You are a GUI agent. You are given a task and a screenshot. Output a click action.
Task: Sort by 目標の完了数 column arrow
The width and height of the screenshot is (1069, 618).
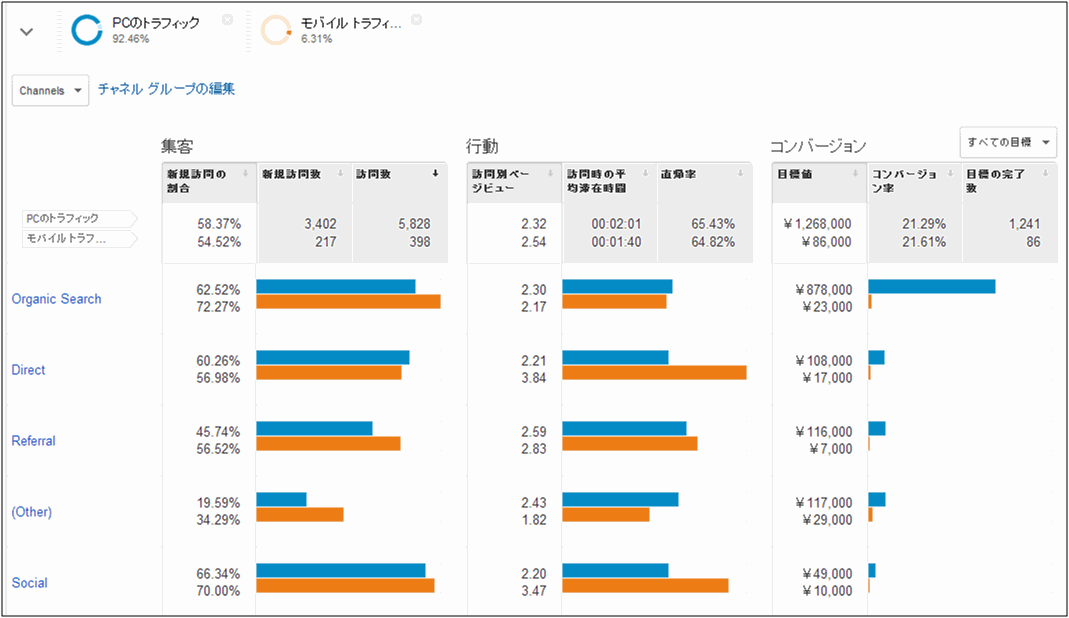1046,173
